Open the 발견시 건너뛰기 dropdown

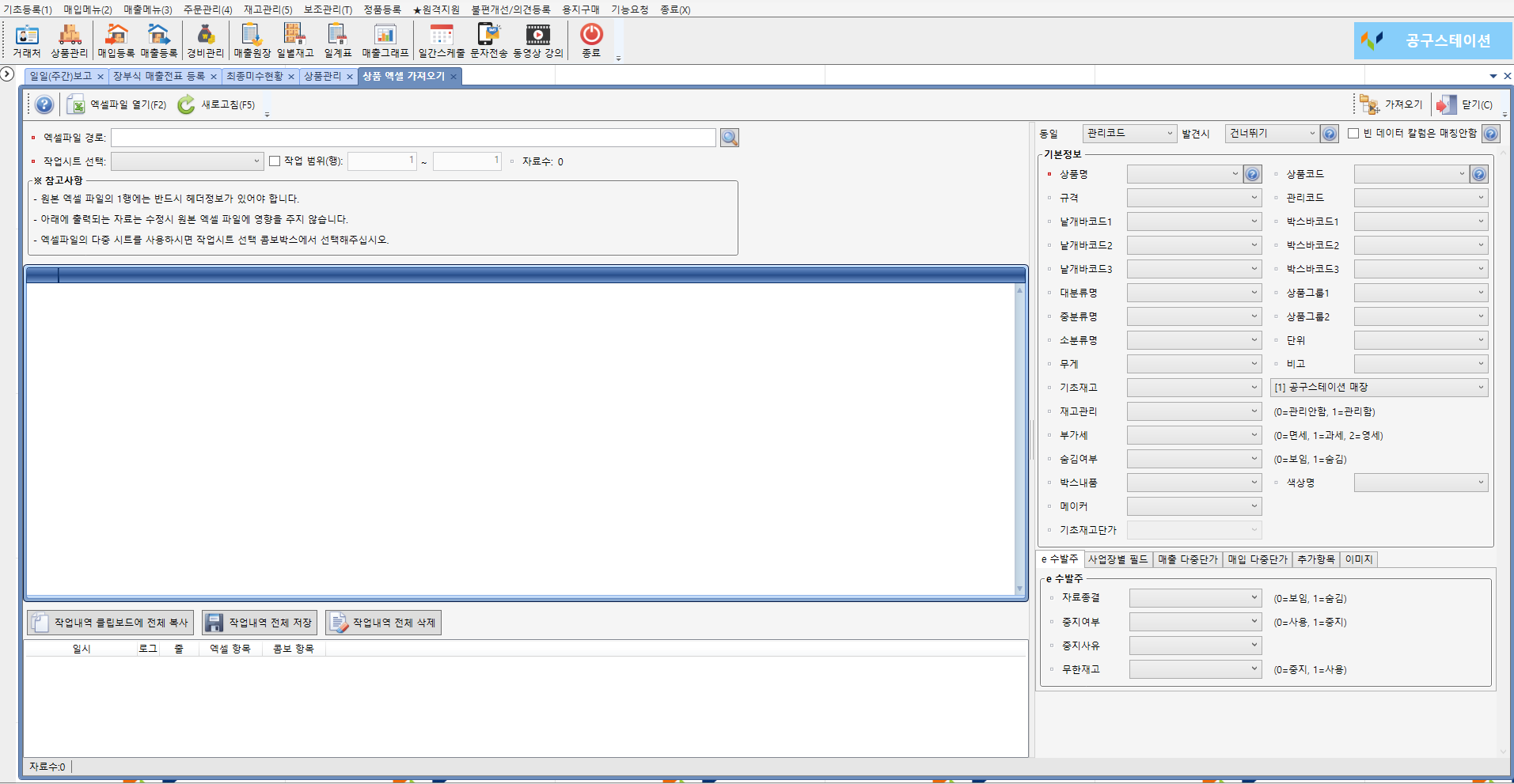coord(1311,134)
